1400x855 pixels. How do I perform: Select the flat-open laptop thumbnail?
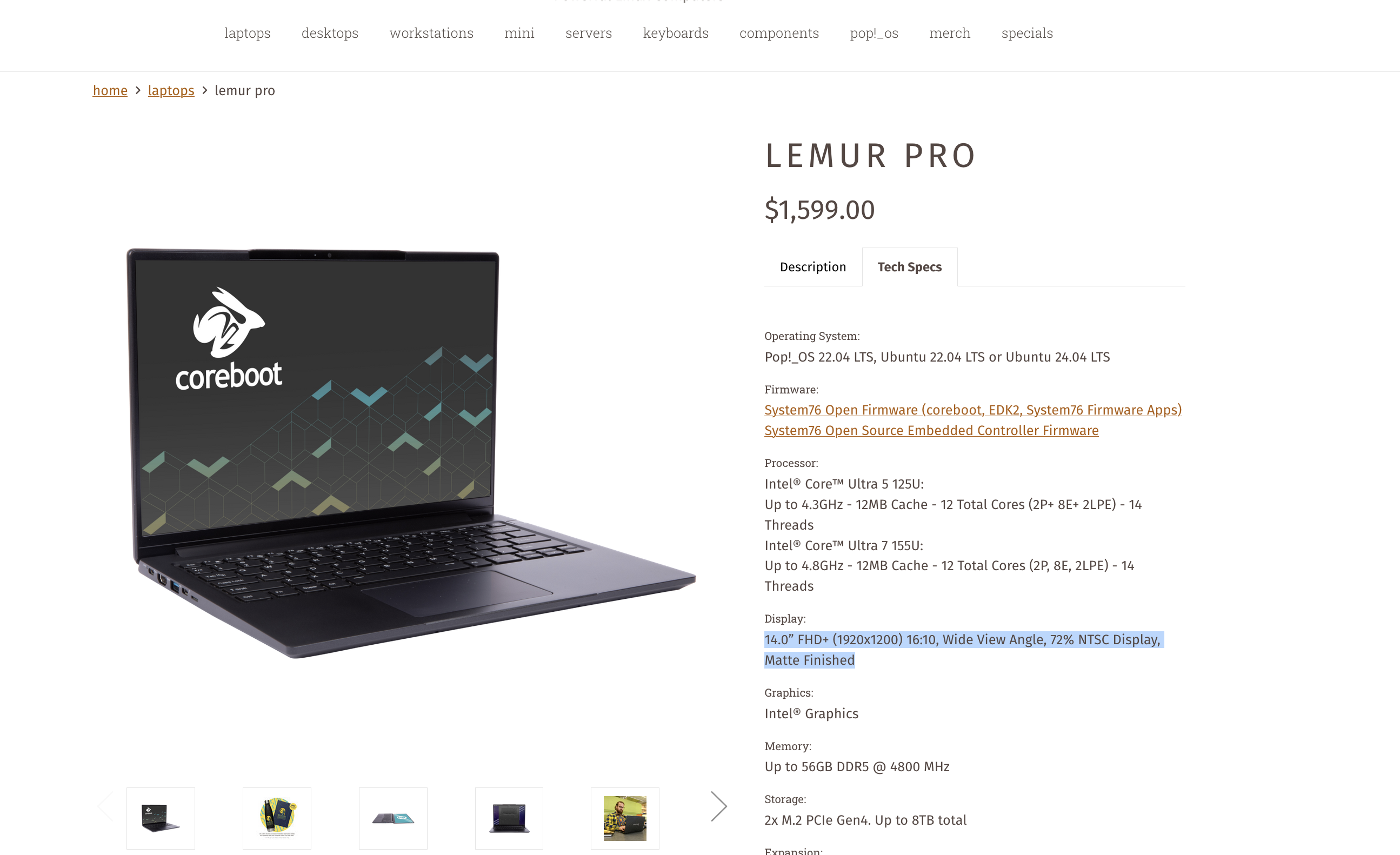tap(393, 818)
